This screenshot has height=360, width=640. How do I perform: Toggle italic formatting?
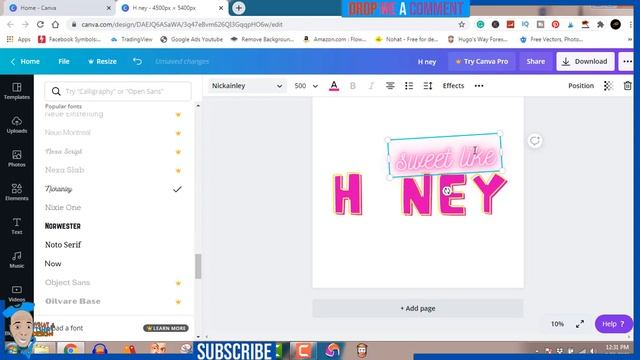pyautogui.click(x=371, y=86)
